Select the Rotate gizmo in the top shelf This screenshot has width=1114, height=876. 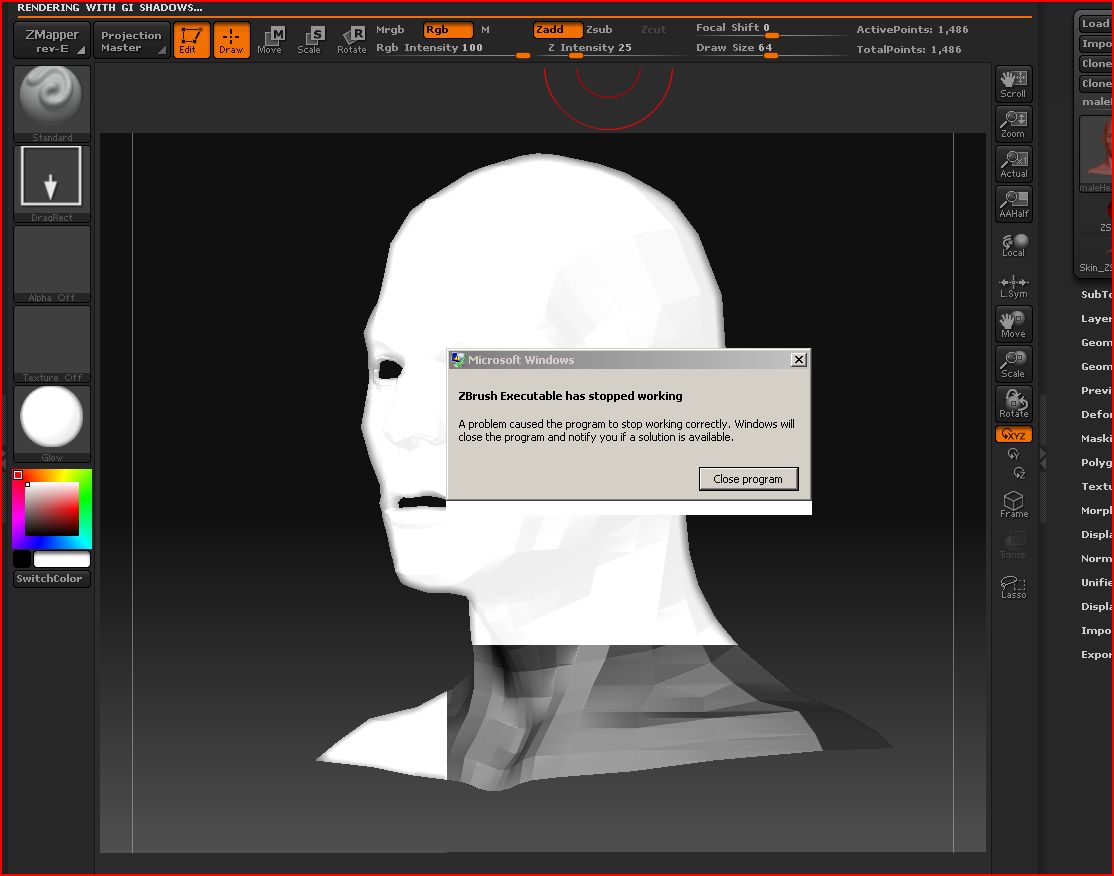point(352,40)
